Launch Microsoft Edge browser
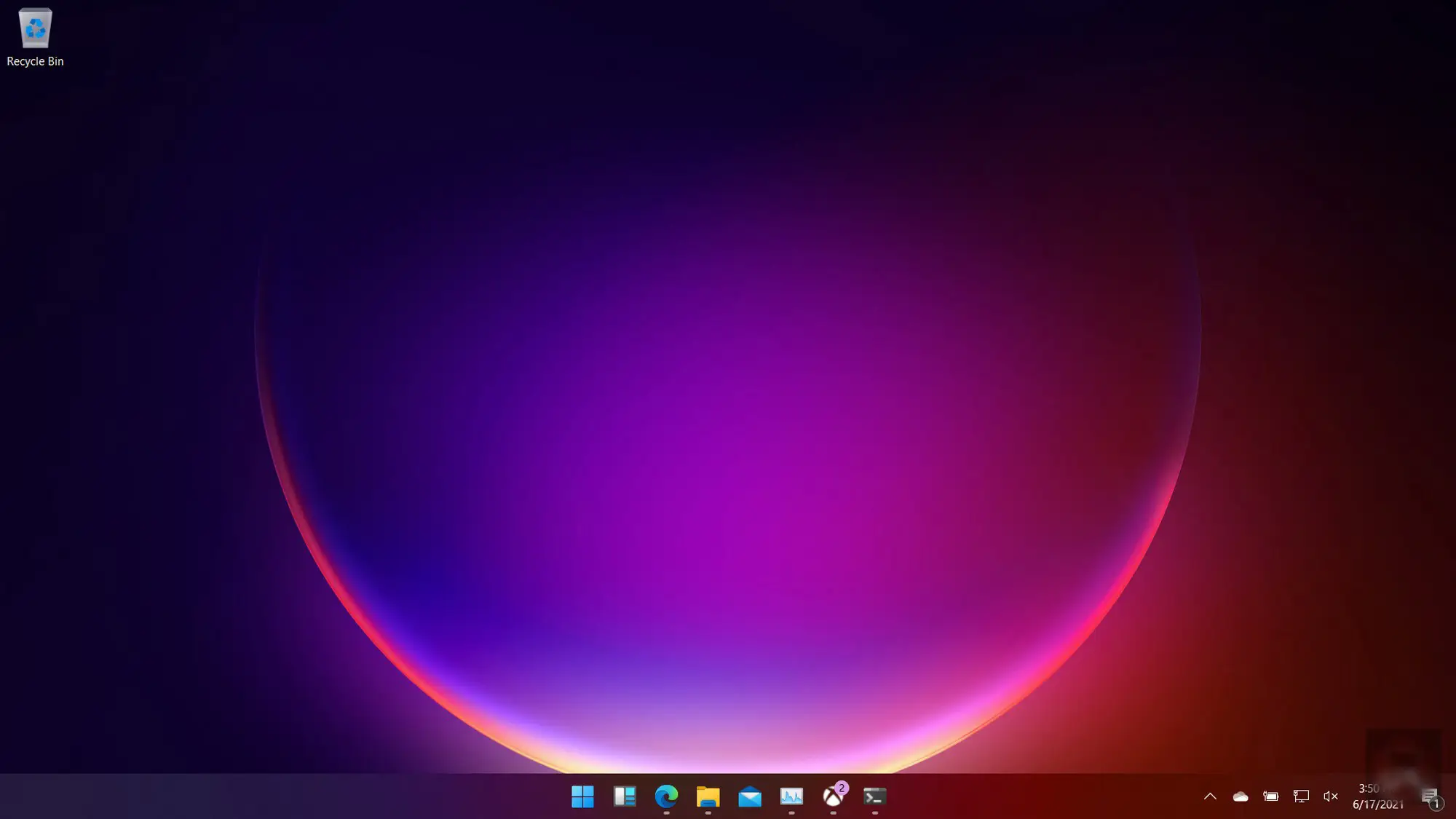Viewport: 1456px width, 819px height. pyautogui.click(x=666, y=796)
